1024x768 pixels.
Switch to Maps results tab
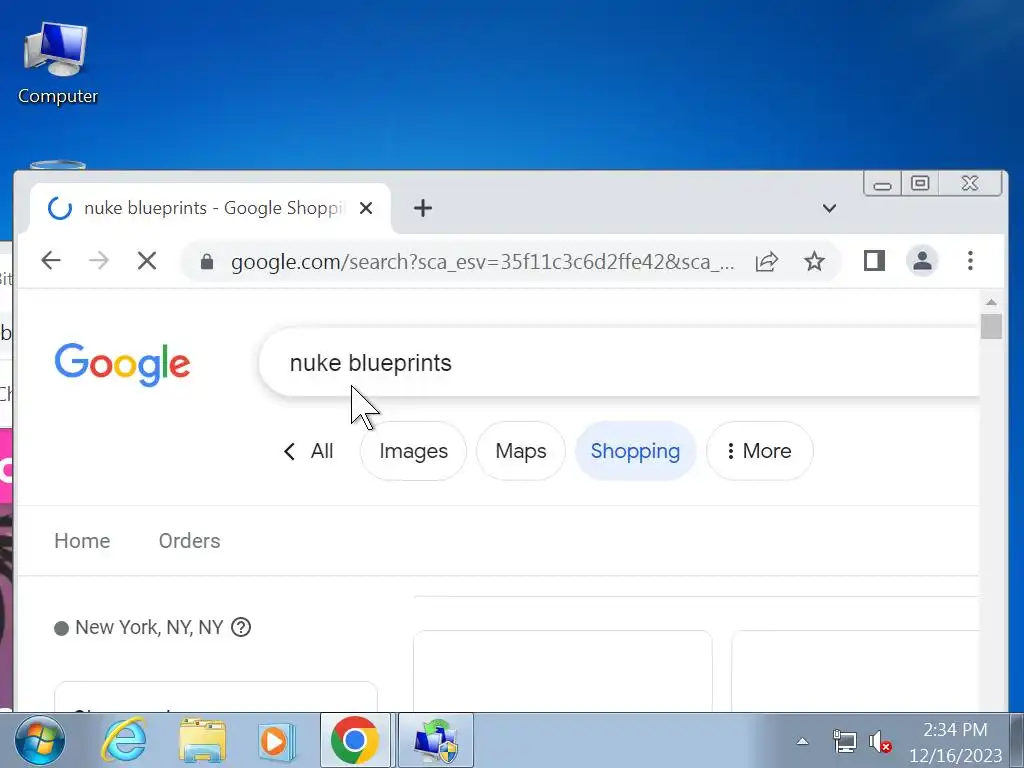[x=520, y=451]
